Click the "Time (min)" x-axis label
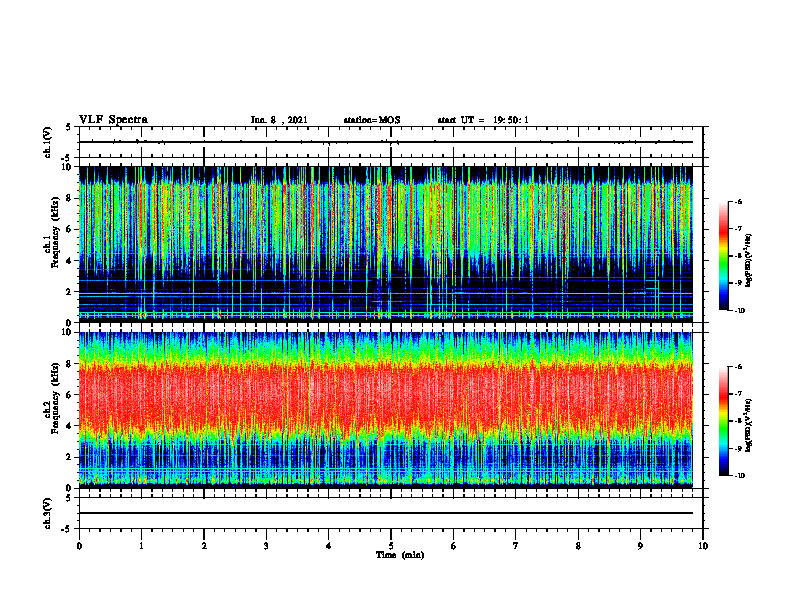 tap(400, 555)
